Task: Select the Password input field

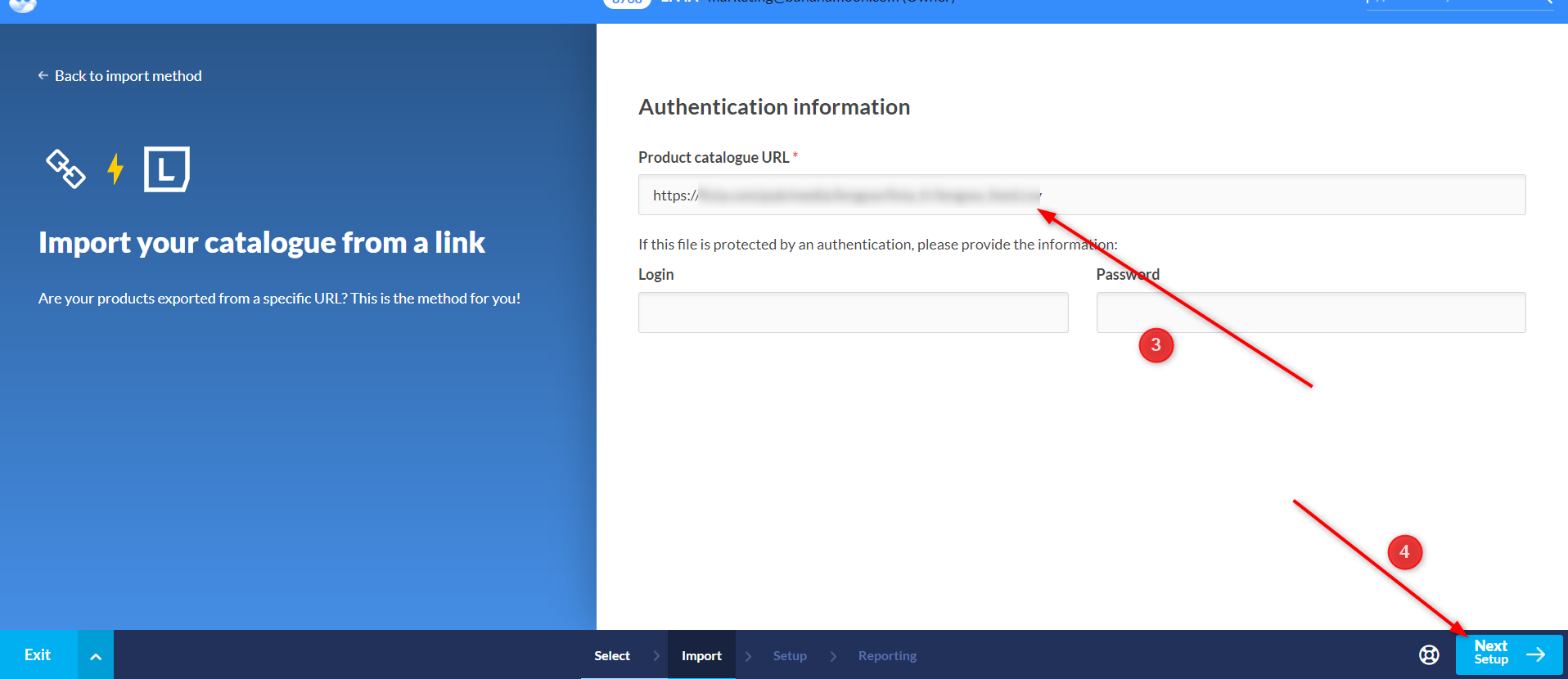Action: coord(1310,313)
